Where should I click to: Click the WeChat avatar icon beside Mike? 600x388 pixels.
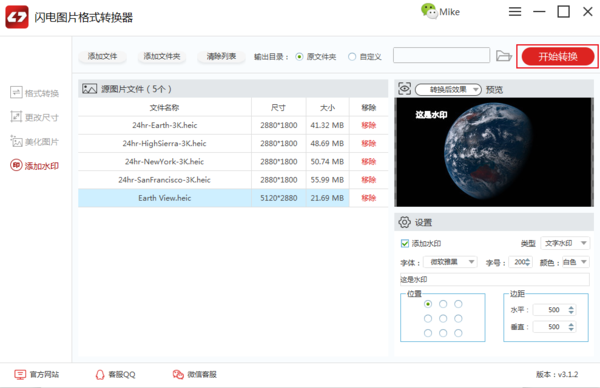point(429,11)
